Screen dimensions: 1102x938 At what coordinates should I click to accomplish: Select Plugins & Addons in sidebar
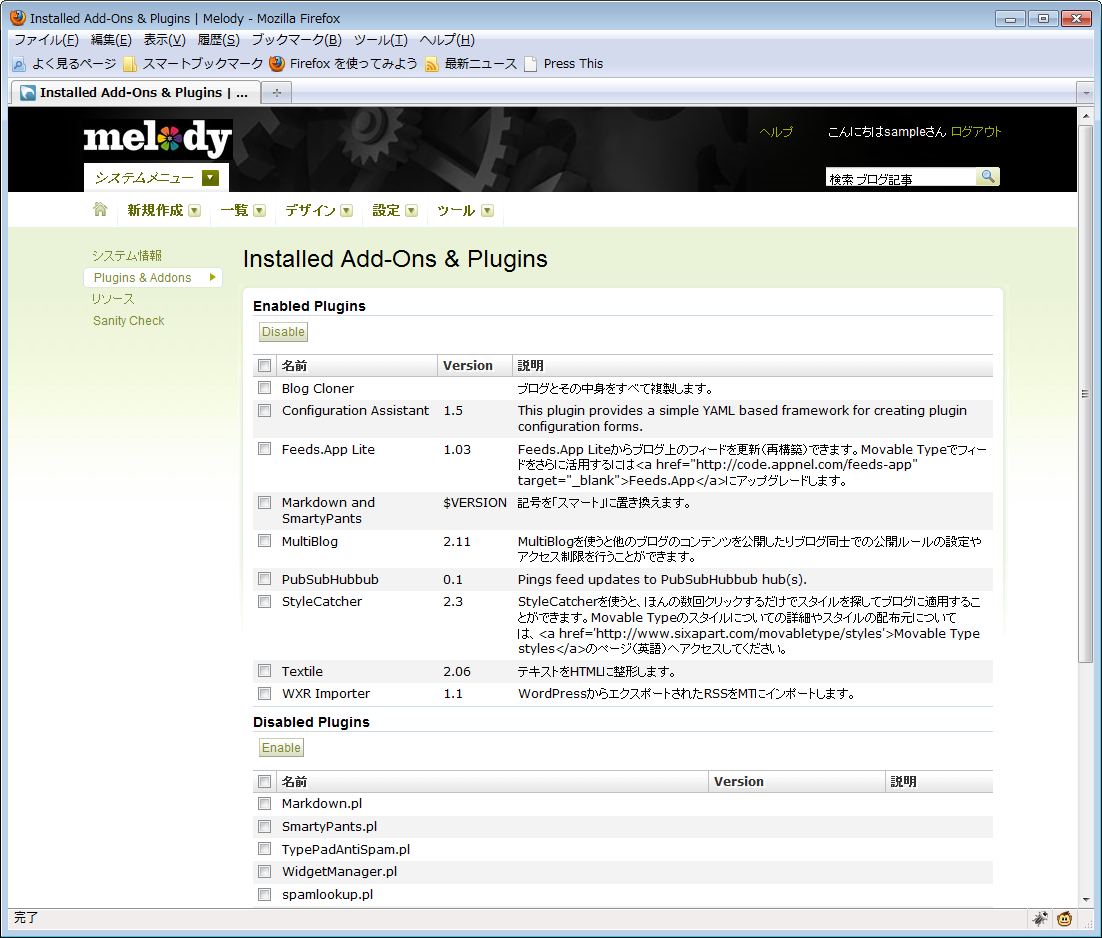click(153, 278)
